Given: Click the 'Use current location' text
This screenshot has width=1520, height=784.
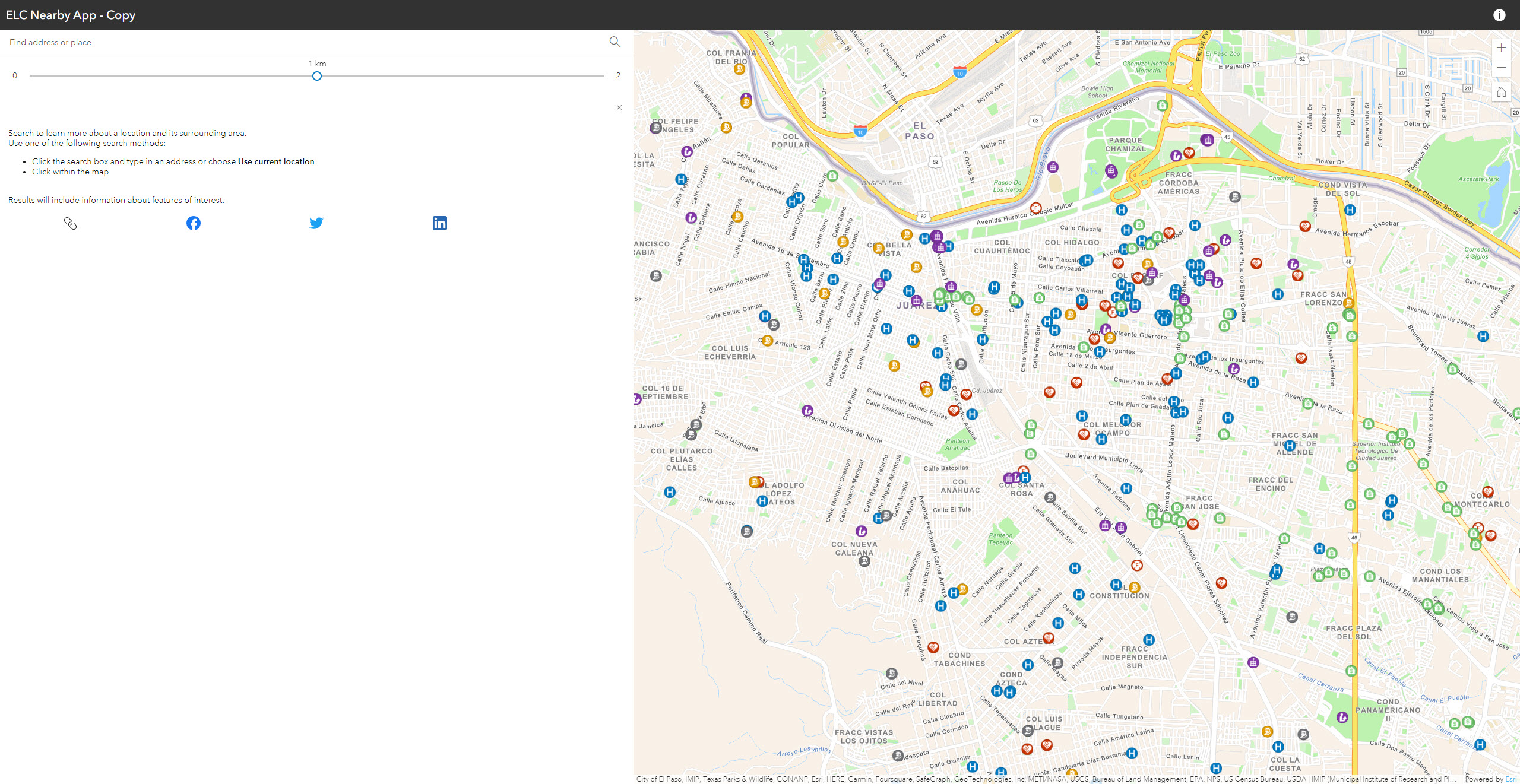Looking at the screenshot, I should pos(276,161).
